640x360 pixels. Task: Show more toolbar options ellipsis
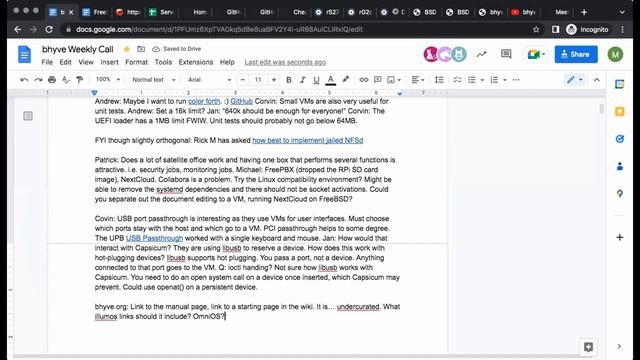pyautogui.click(x=516, y=80)
